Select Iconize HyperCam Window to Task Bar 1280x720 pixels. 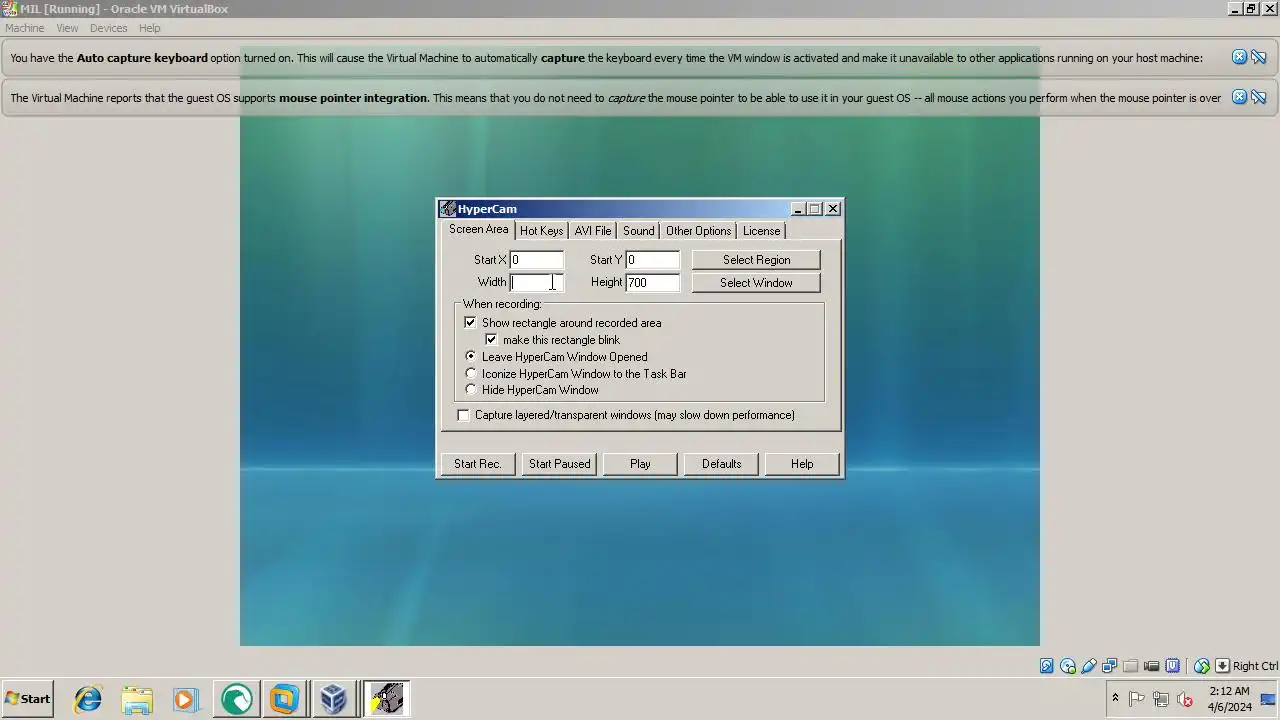(x=471, y=373)
